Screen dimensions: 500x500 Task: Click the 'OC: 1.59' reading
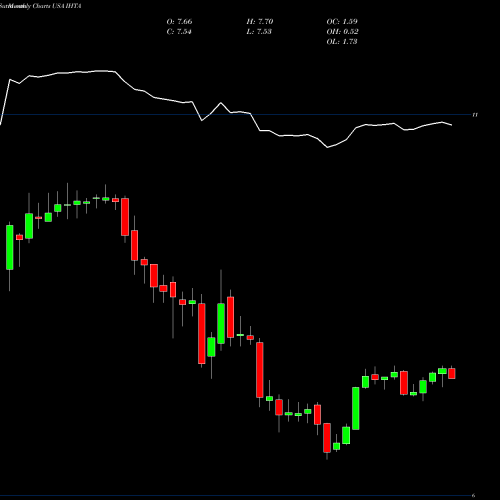pyautogui.click(x=342, y=22)
